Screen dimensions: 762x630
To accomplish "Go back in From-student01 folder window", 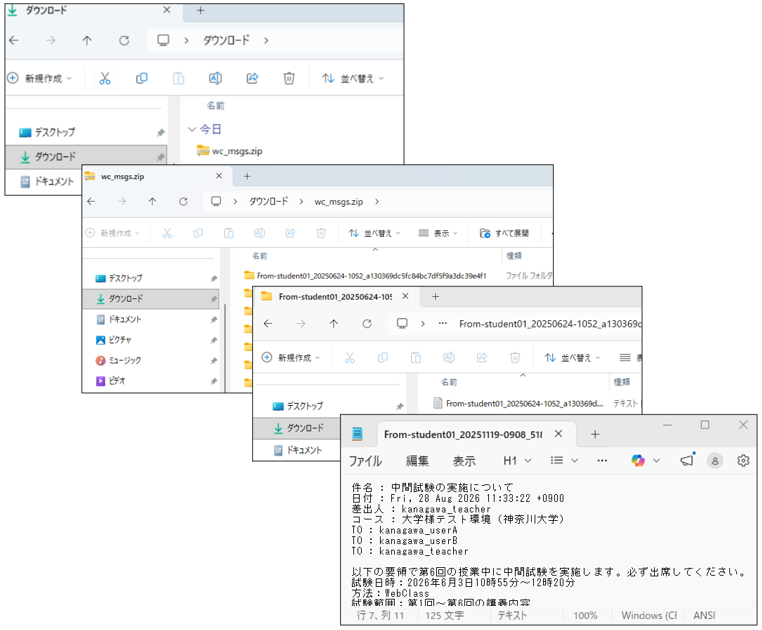I will tap(268, 323).
